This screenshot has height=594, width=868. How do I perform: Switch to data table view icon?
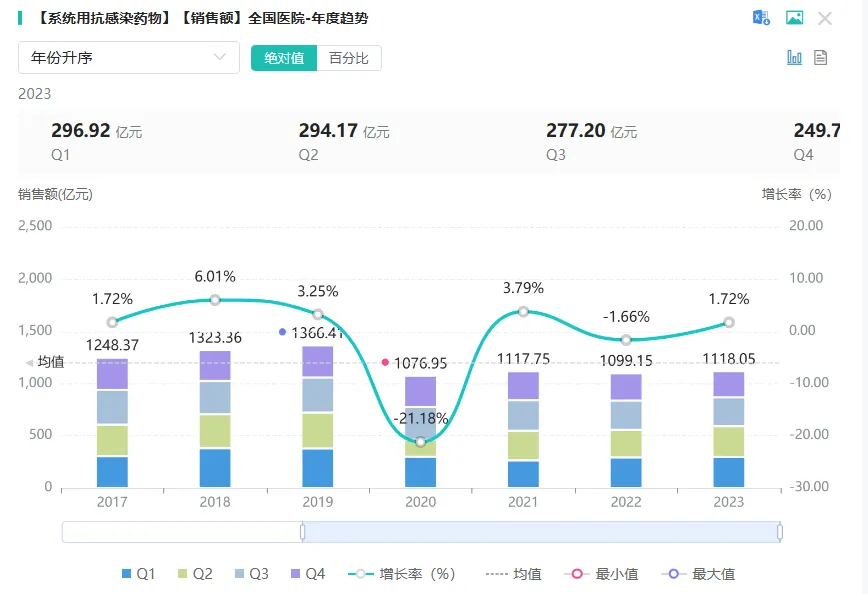pyautogui.click(x=820, y=58)
